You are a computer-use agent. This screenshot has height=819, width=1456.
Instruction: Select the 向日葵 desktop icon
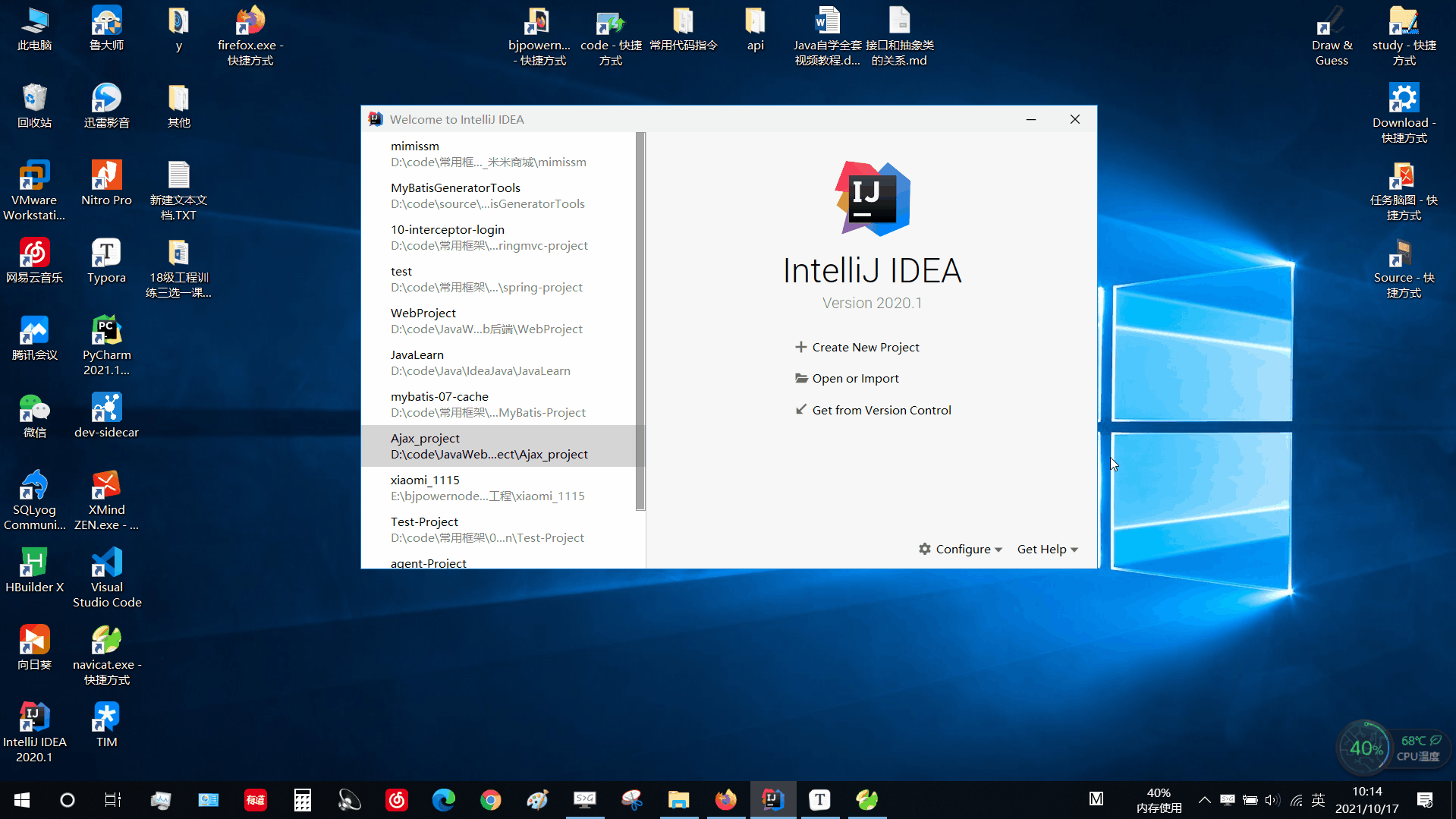34,648
